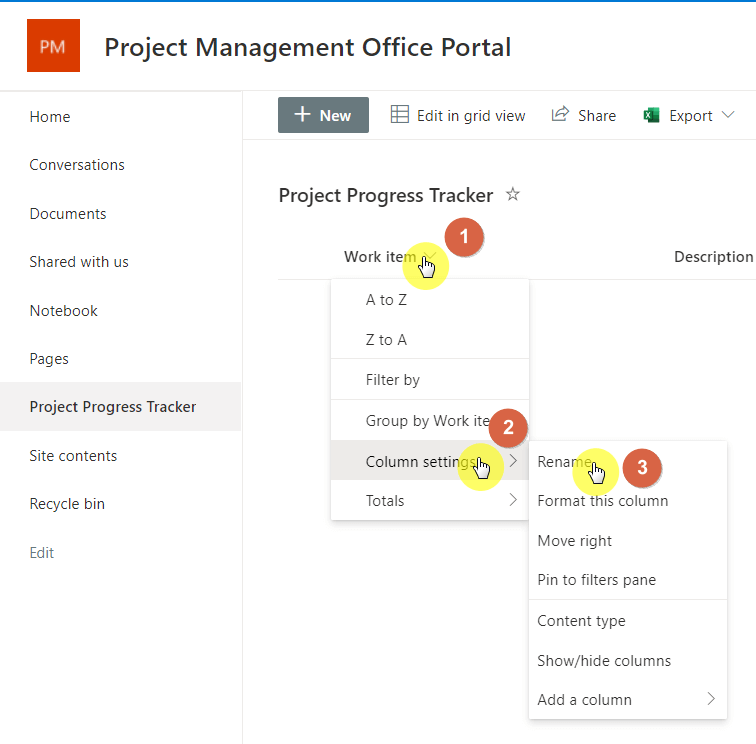Select Move right option

tap(628, 540)
